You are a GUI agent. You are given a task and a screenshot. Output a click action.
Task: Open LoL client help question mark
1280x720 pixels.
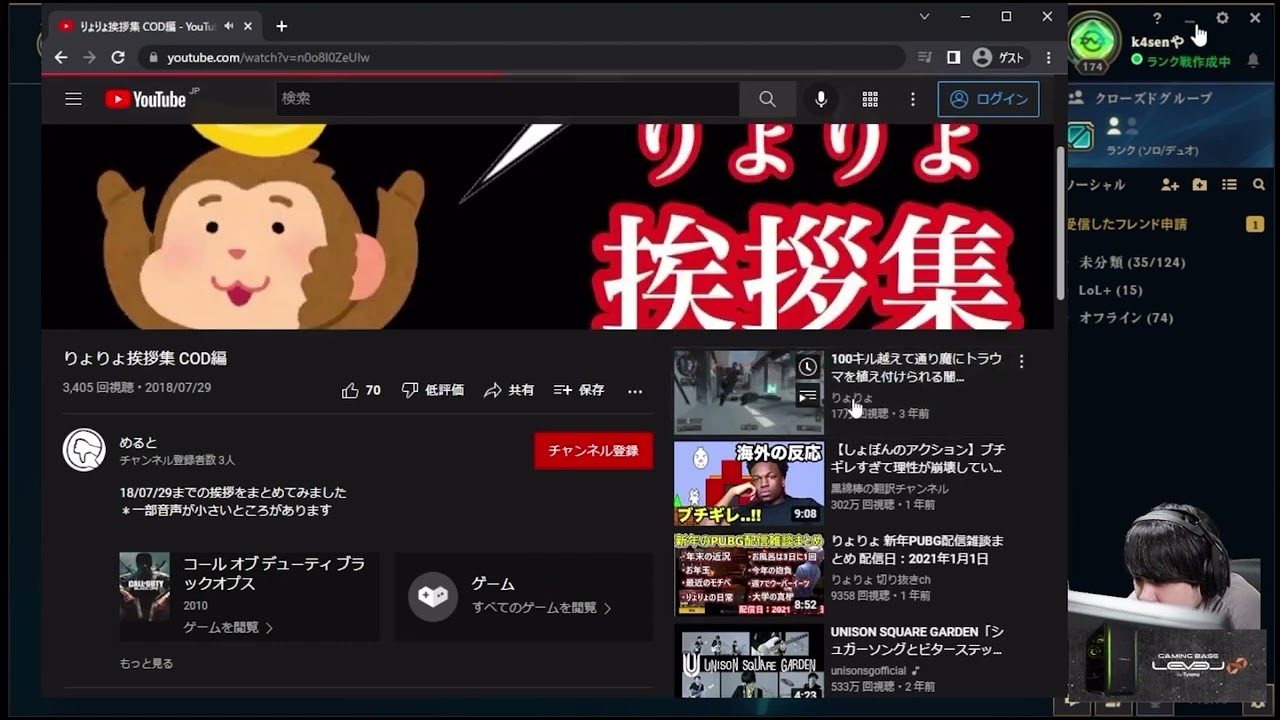click(x=1157, y=18)
